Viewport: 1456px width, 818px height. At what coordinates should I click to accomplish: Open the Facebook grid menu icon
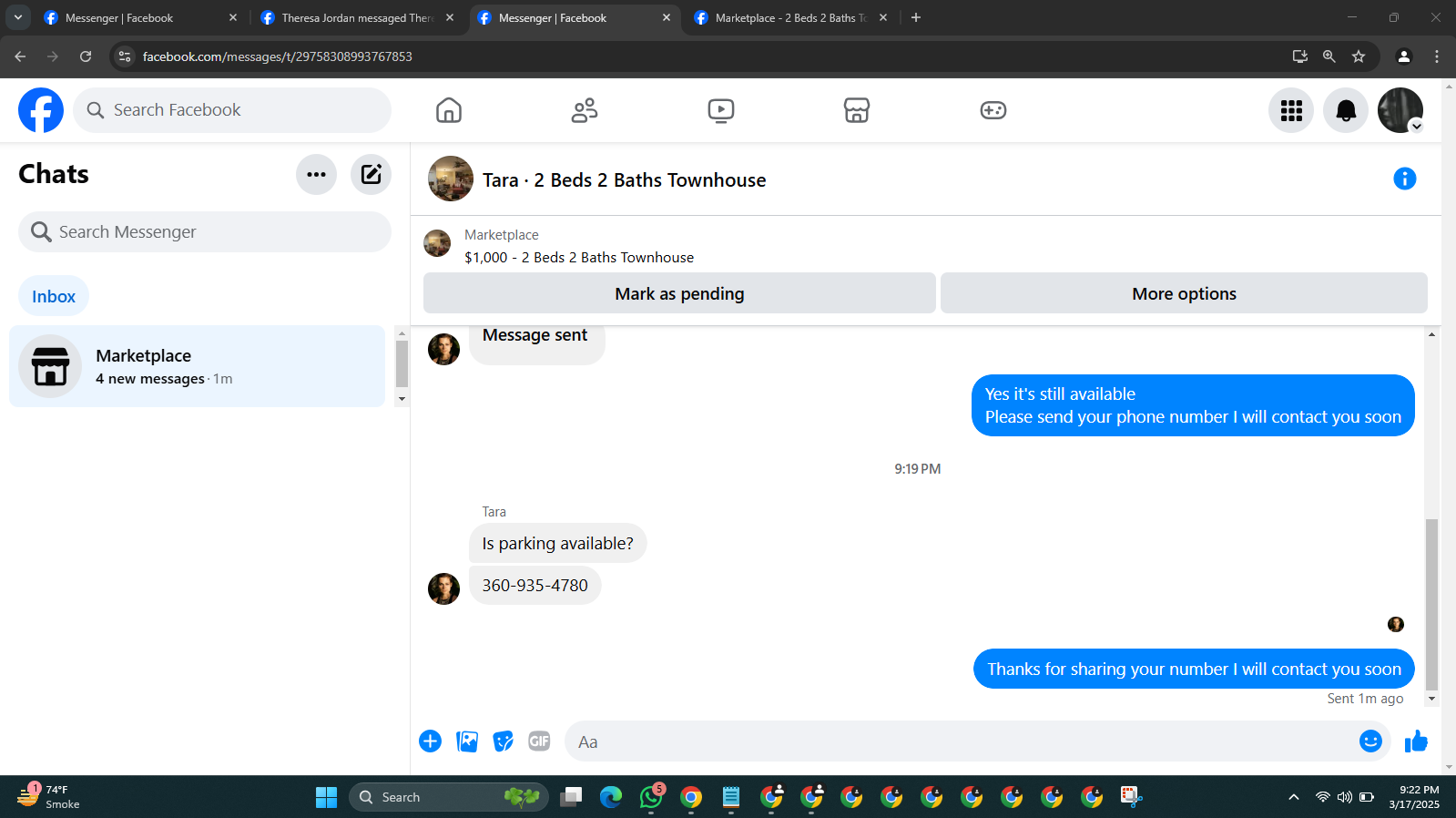point(1291,110)
